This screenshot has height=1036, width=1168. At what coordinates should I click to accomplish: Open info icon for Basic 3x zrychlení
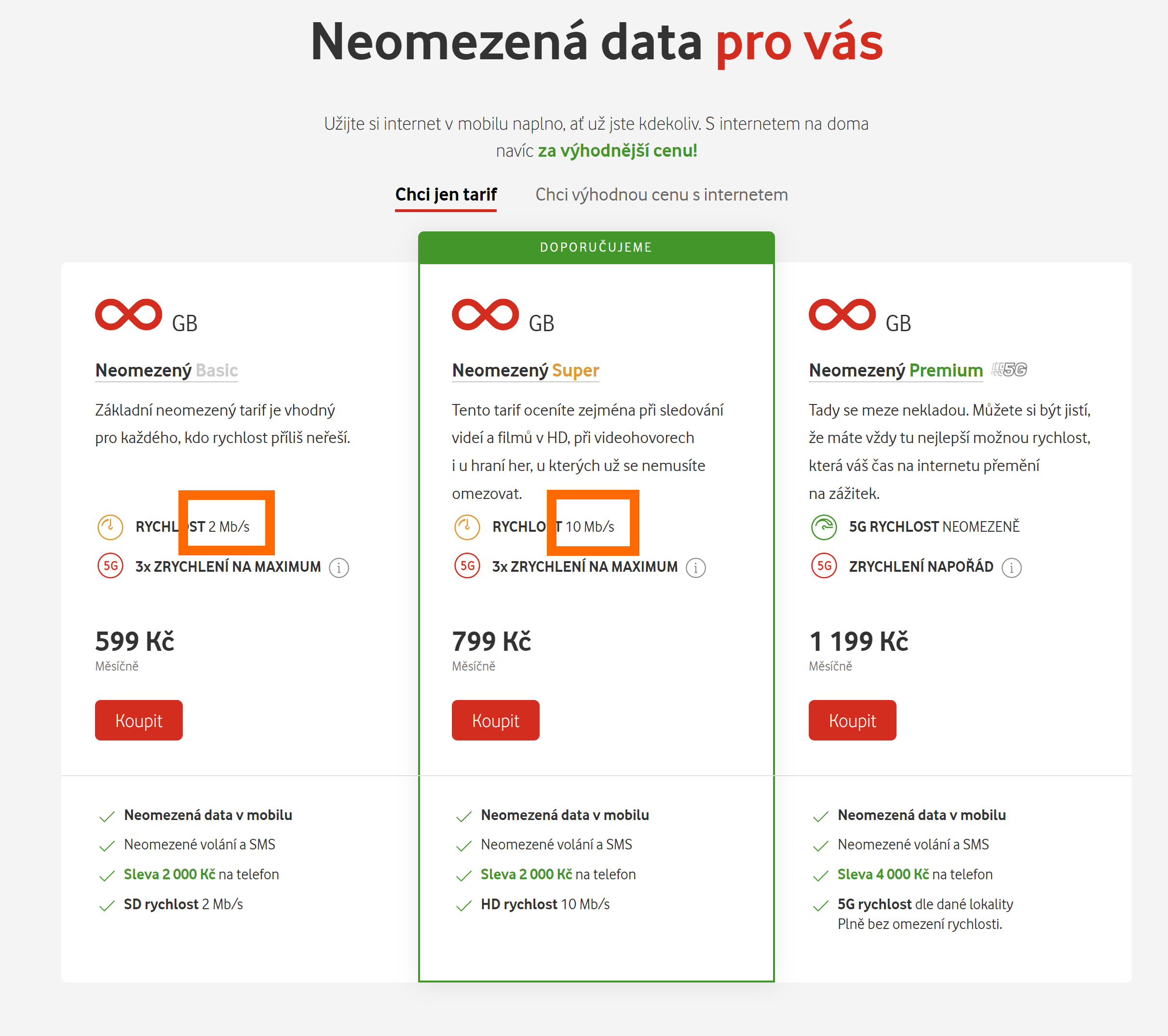(339, 568)
